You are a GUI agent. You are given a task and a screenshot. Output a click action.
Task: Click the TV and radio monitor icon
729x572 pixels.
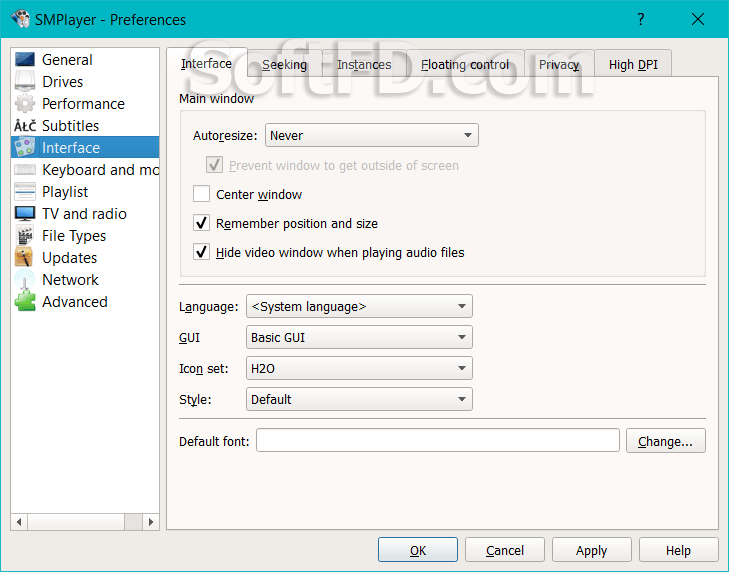point(25,213)
